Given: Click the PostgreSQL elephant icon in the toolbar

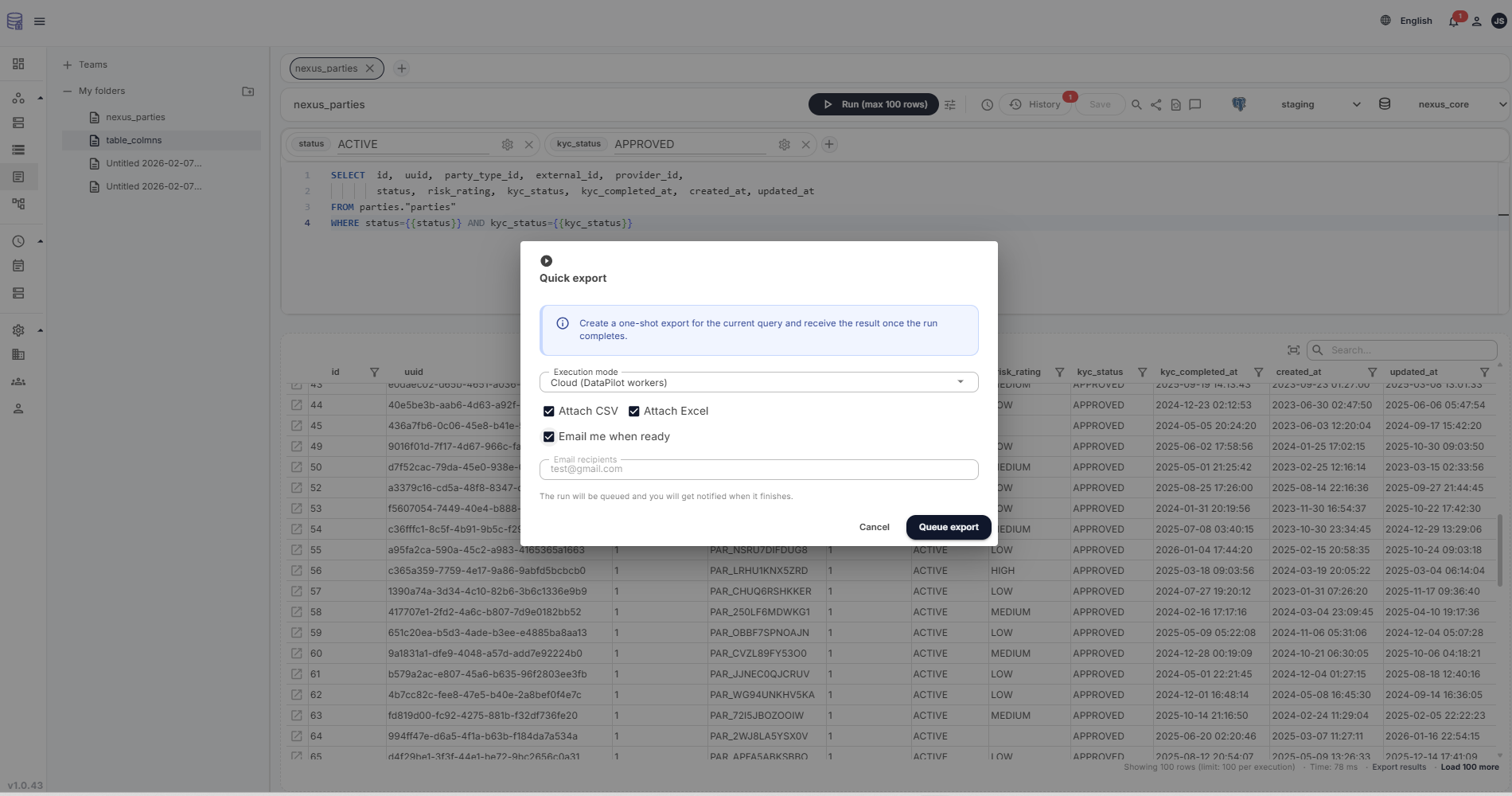Looking at the screenshot, I should (x=1239, y=104).
